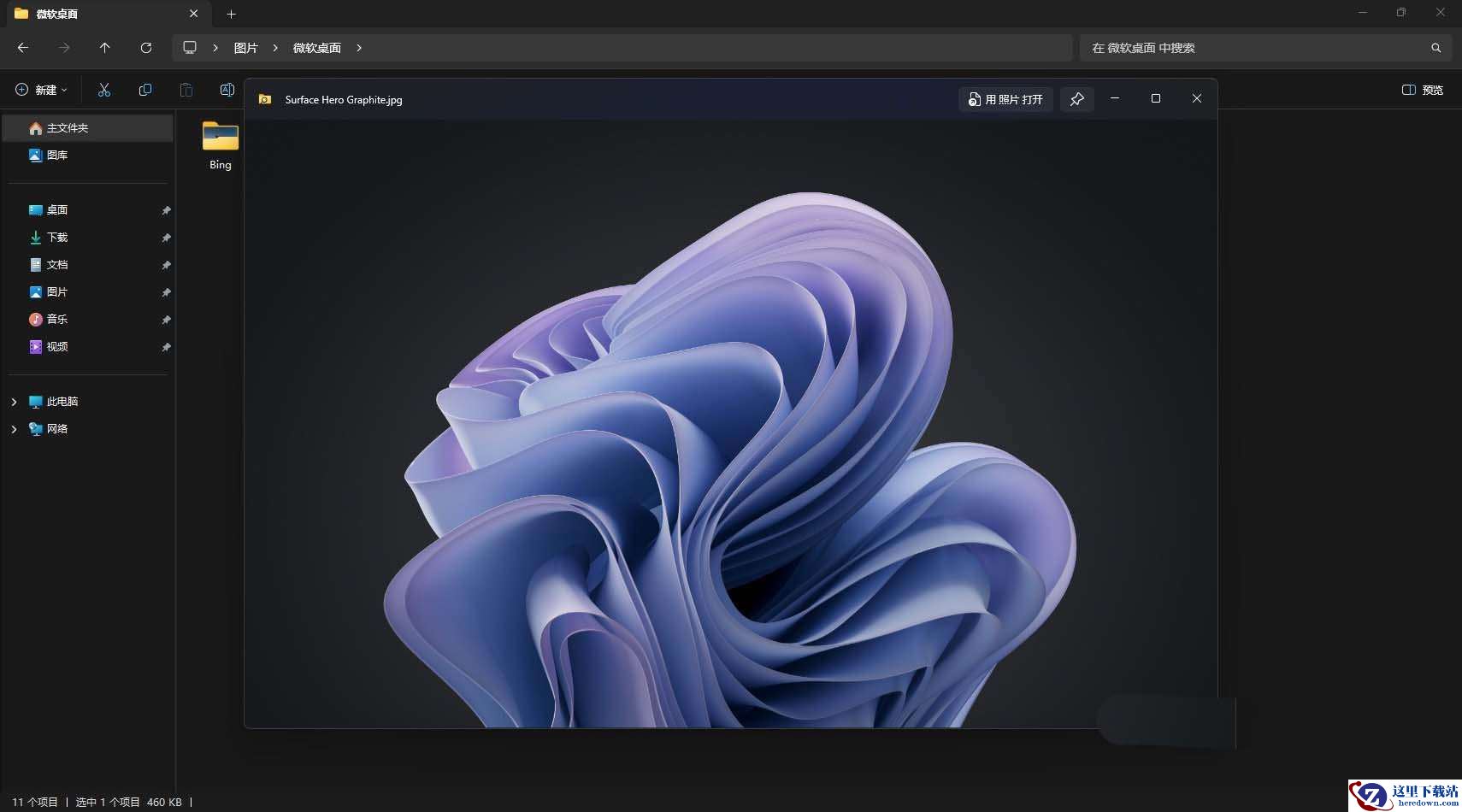The image size is (1462, 812).
Task: Select the Bing folder
Action: coord(221,146)
